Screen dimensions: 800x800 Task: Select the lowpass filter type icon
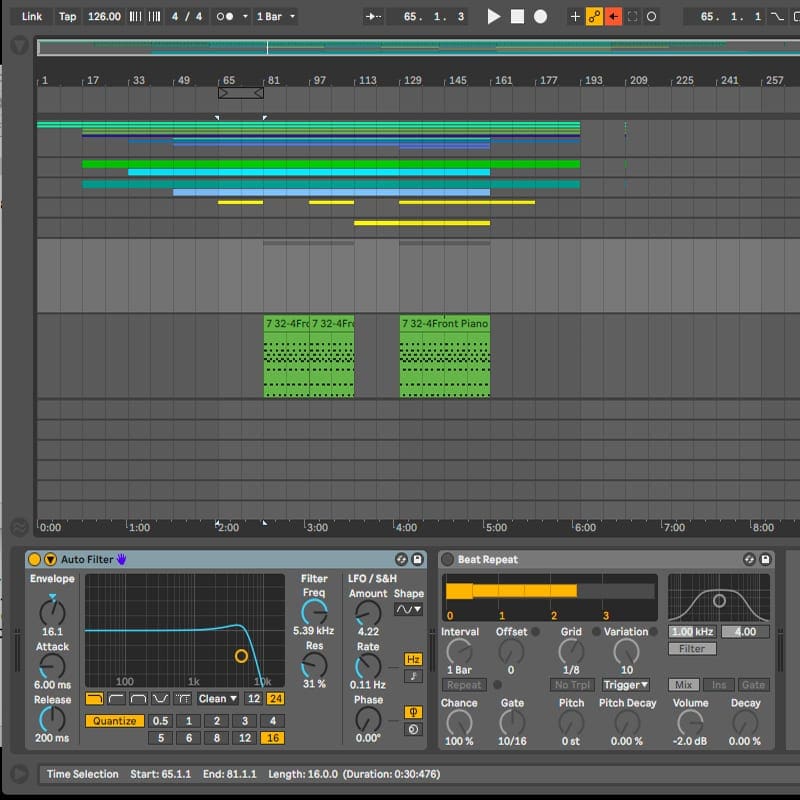[x=94, y=698]
